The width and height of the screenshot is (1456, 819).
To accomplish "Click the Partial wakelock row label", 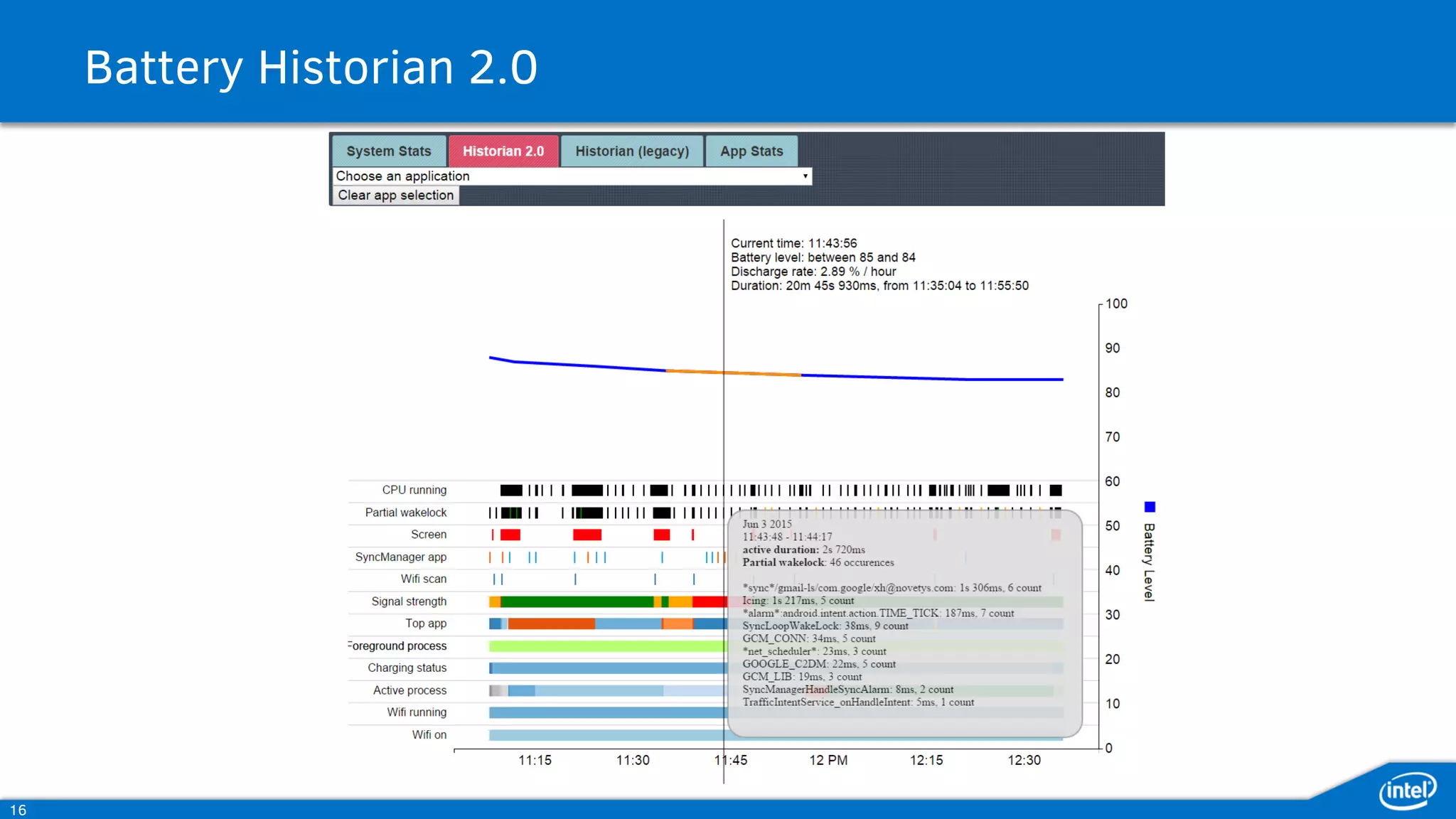I will [405, 513].
